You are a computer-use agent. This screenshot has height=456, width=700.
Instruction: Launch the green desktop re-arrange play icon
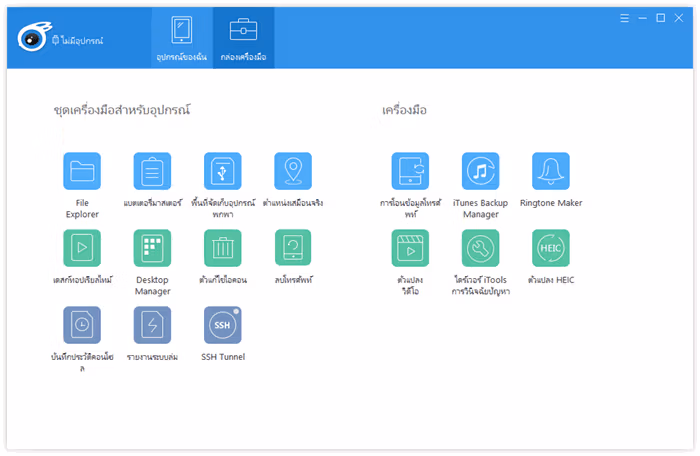[x=82, y=248]
